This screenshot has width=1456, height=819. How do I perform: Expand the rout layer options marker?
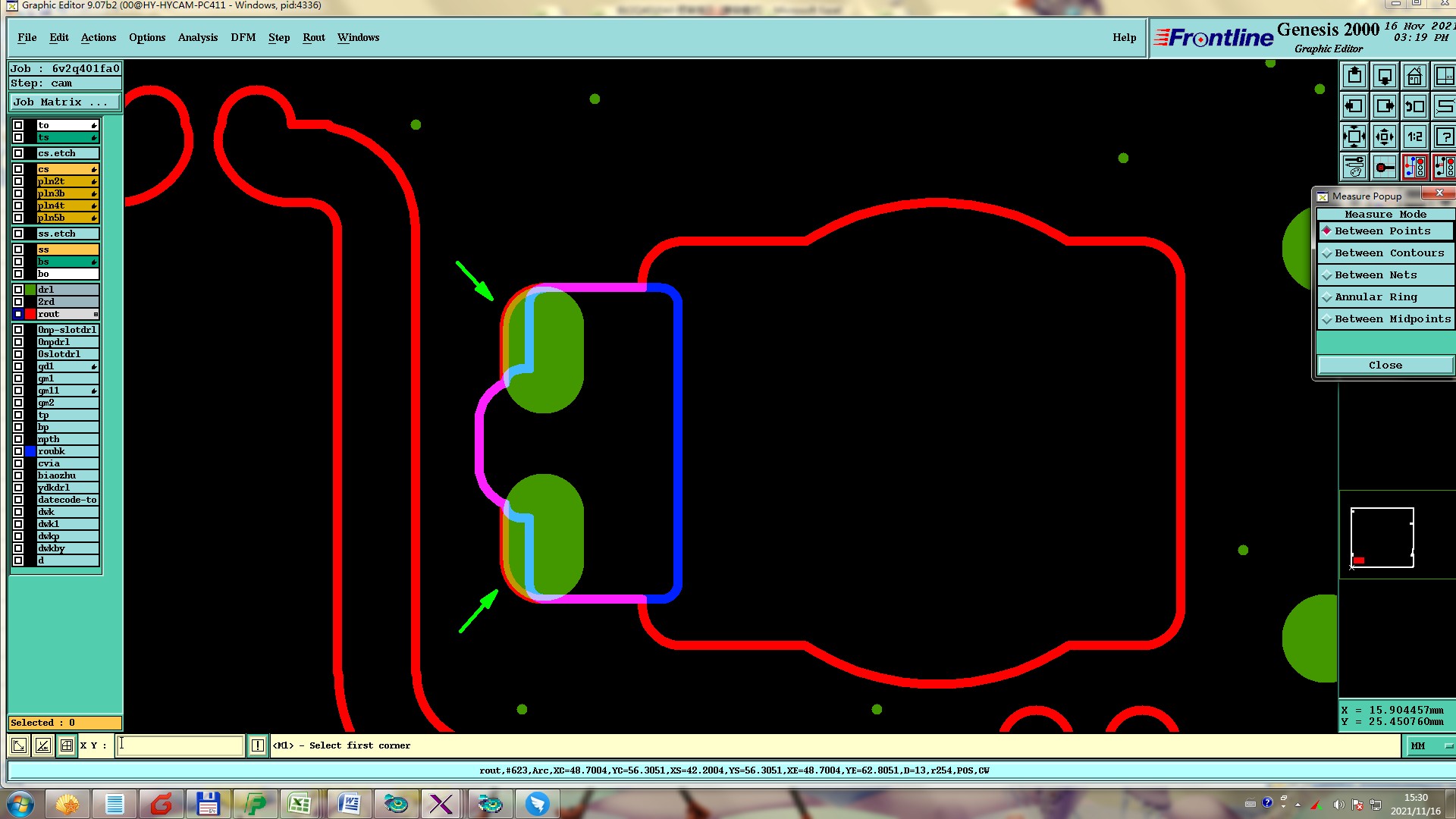pyautogui.click(x=96, y=314)
